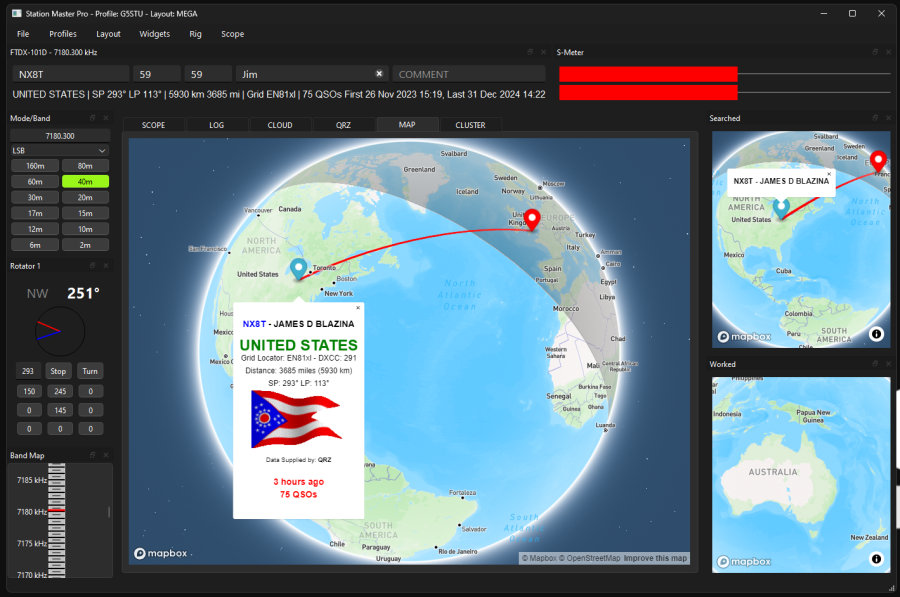Click the COMMENT input field
The height and width of the screenshot is (597, 900).
[x=468, y=74]
